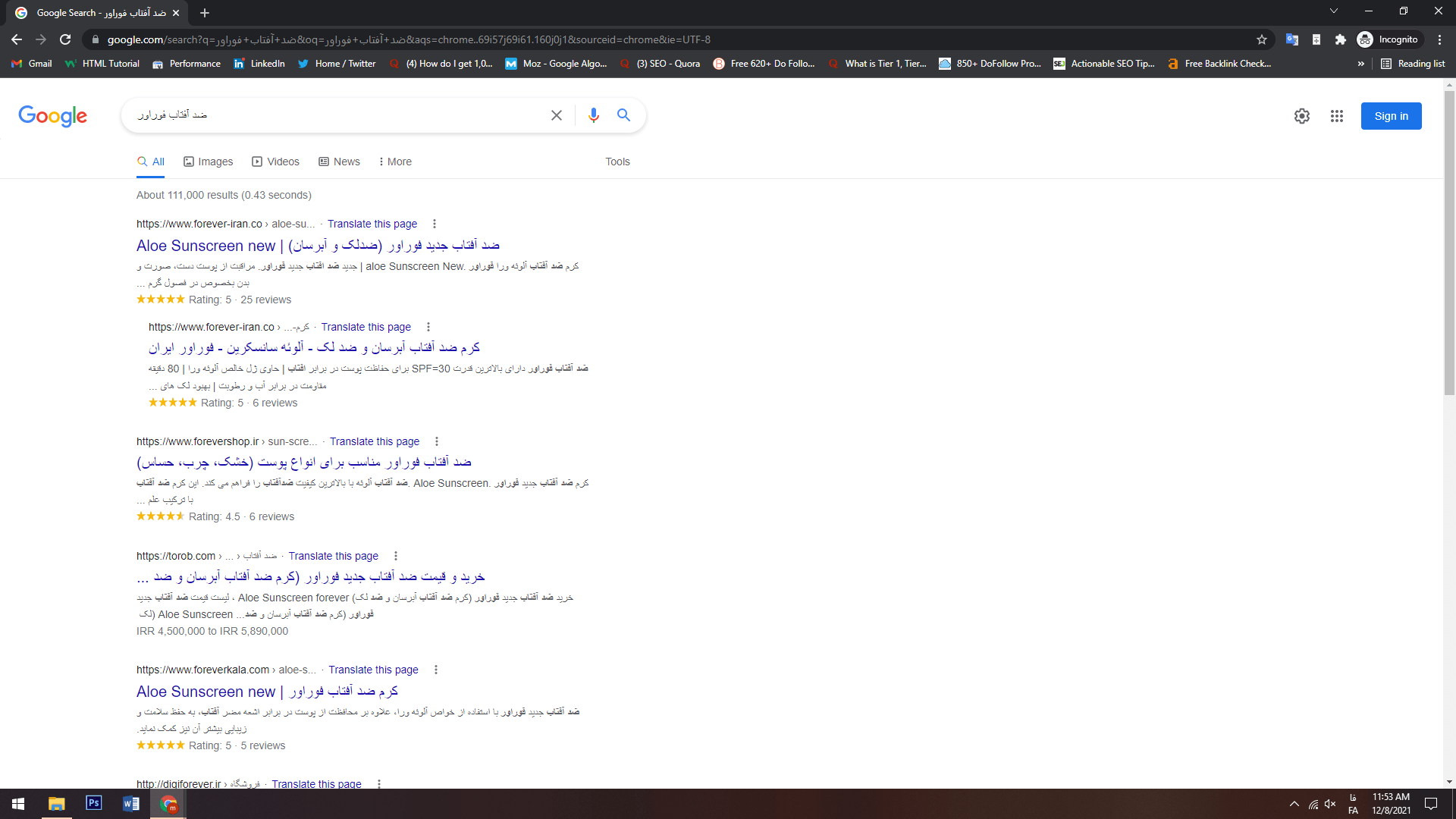Expand the More search options menu
Viewport: 1456px width, 819px height.
[x=395, y=162]
